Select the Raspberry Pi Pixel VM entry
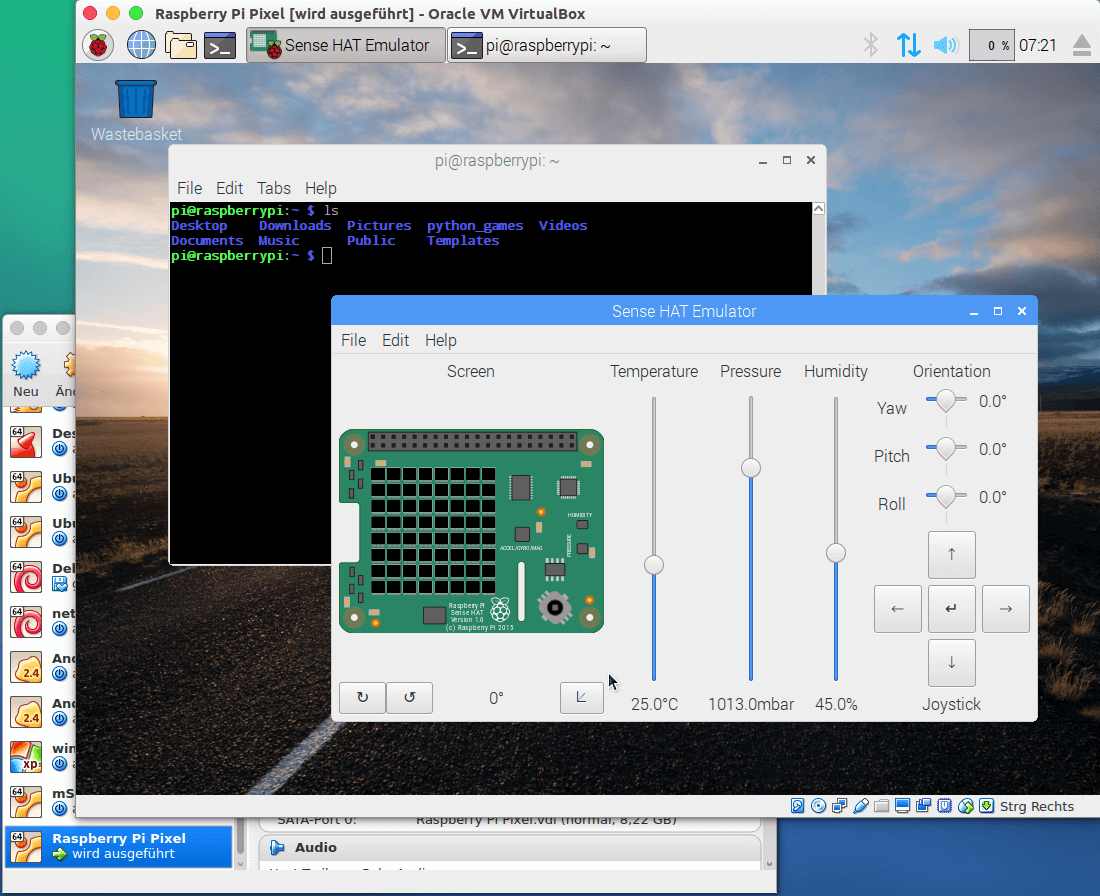The height and width of the screenshot is (896, 1100). click(x=119, y=846)
